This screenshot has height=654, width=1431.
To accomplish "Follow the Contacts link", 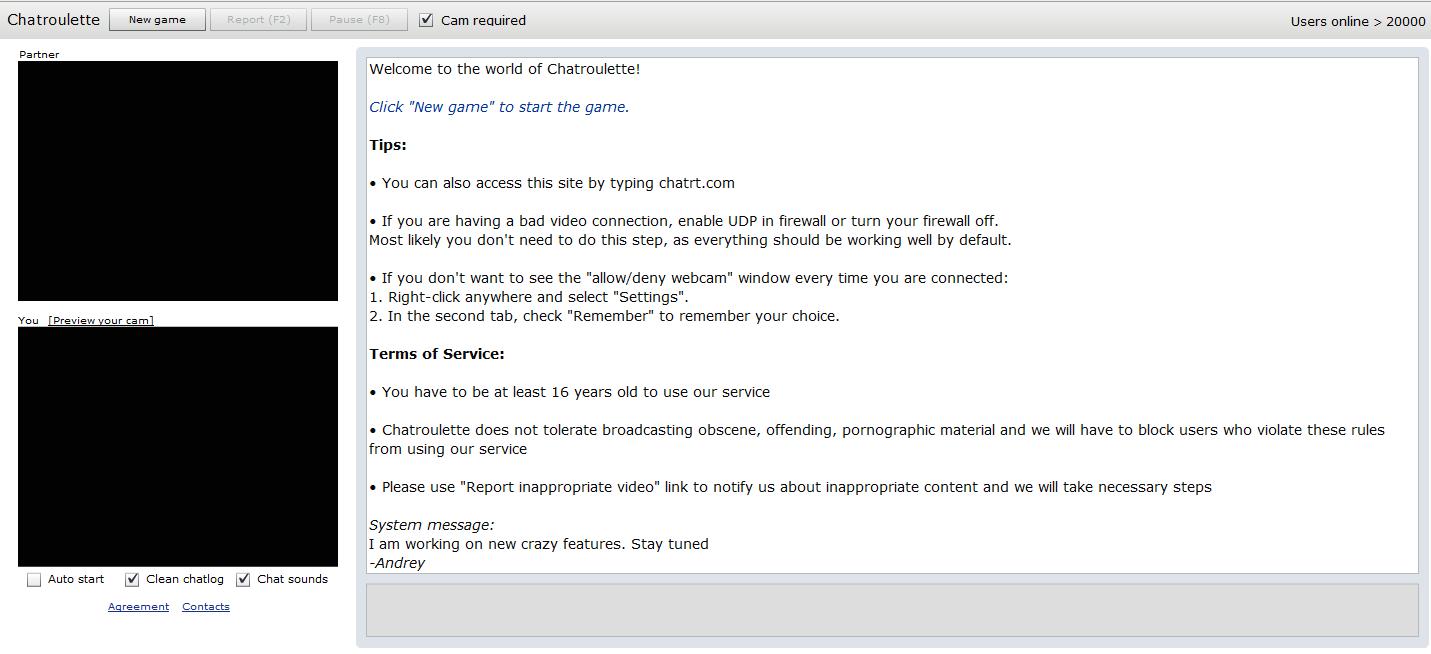I will pyautogui.click(x=206, y=607).
